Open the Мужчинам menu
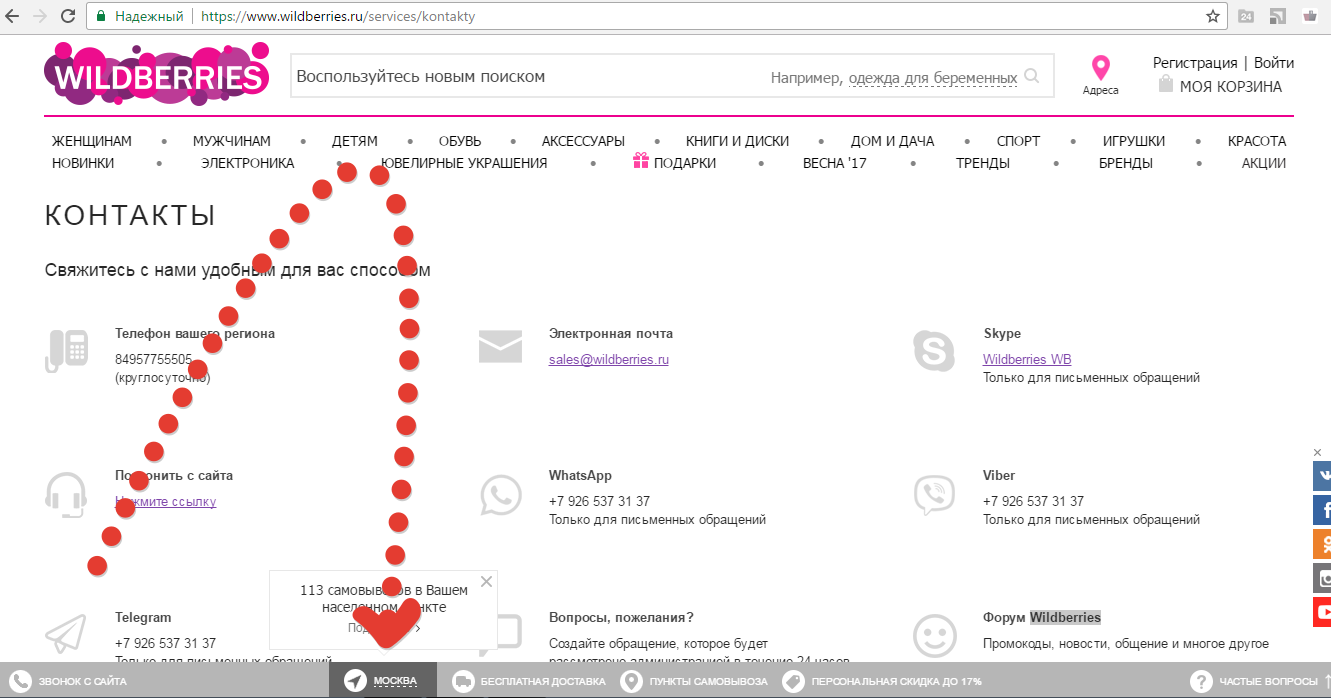Viewport: 1331px width, 698px height. (x=232, y=141)
